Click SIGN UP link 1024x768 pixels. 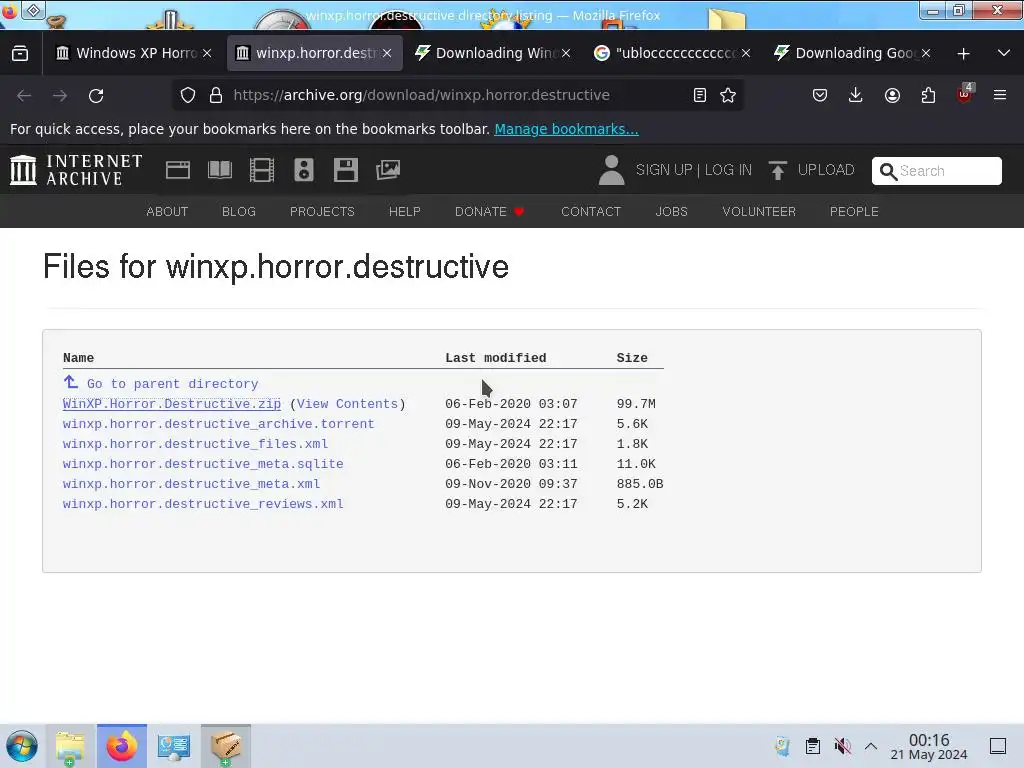click(664, 170)
